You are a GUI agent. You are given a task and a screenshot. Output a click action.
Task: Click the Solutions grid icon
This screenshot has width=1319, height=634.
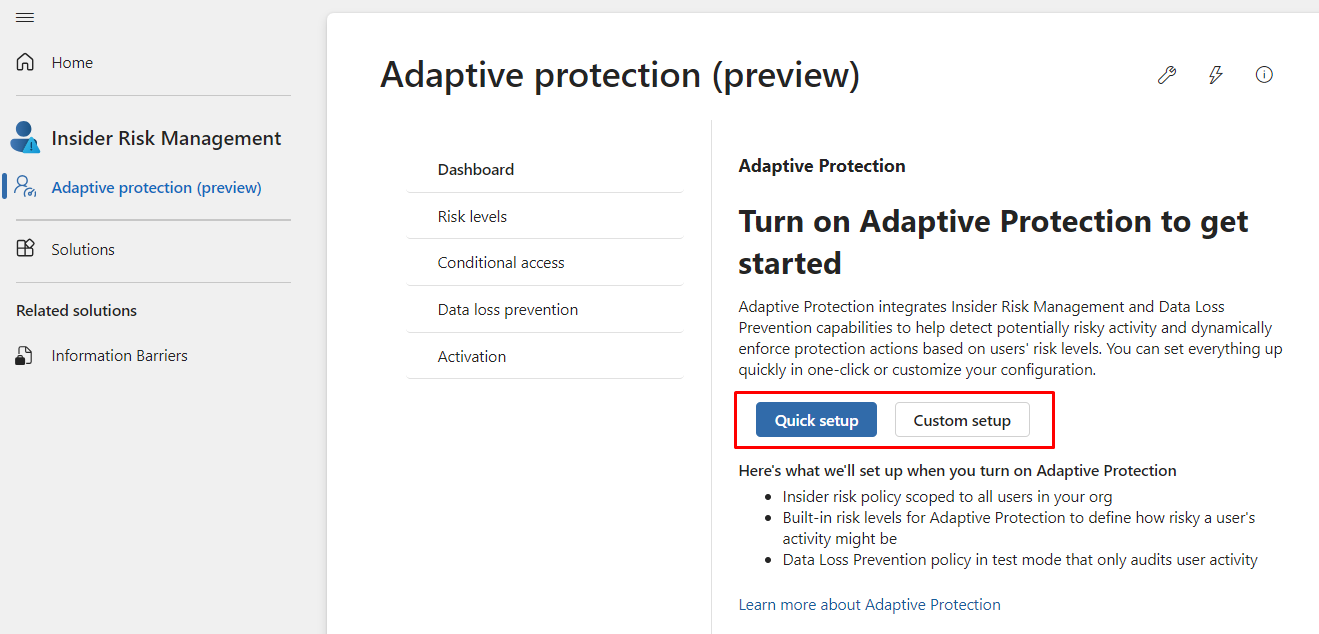click(x=26, y=249)
